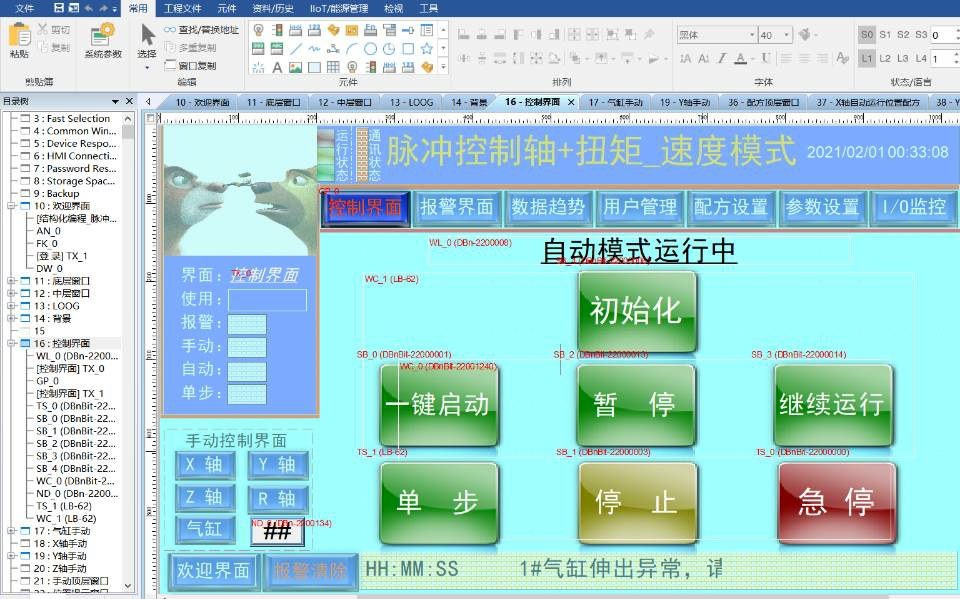Insert a Word Lamp traffic-light element

[x=277, y=29]
